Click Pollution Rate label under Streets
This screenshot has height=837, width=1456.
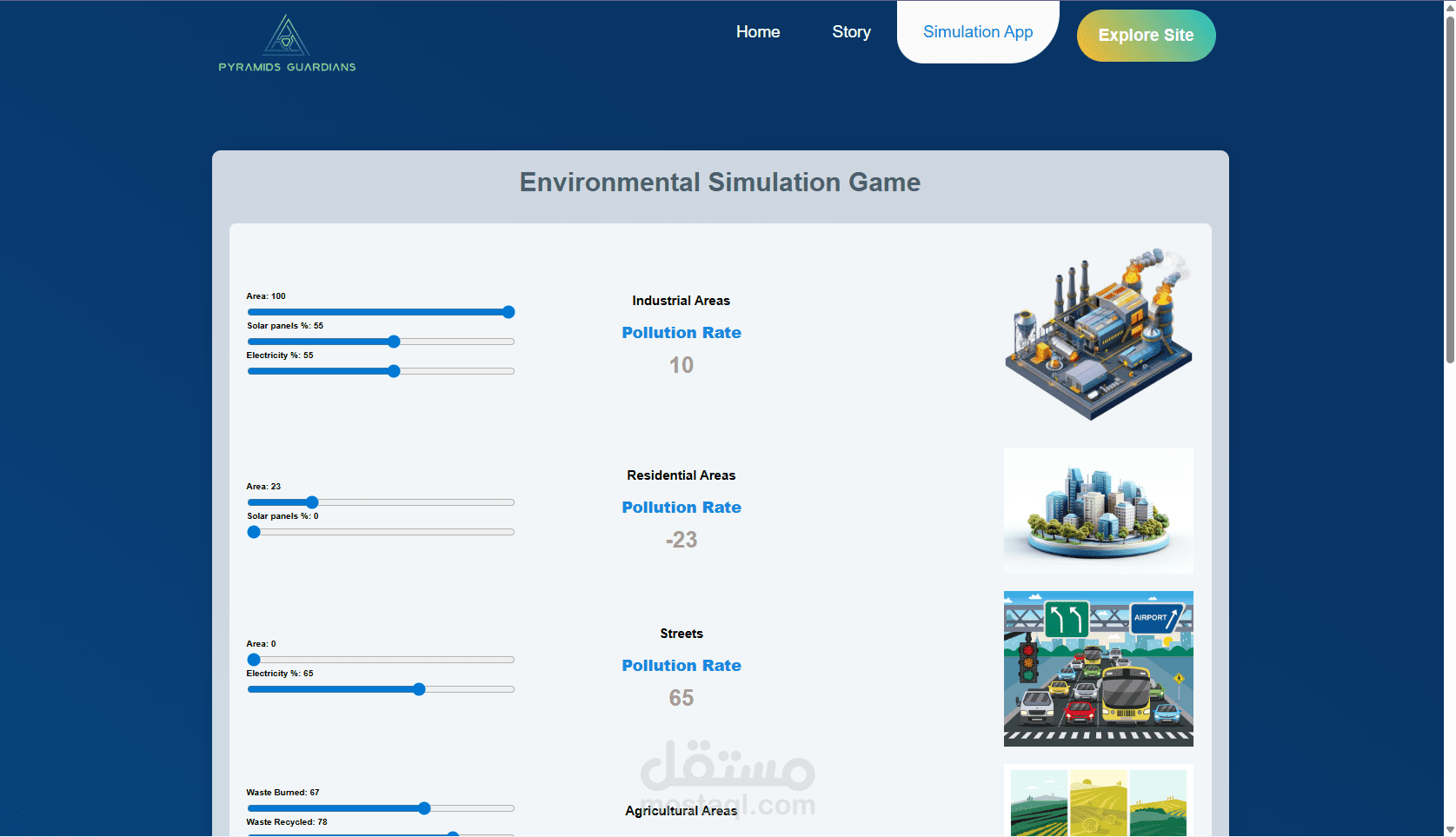pyautogui.click(x=681, y=666)
